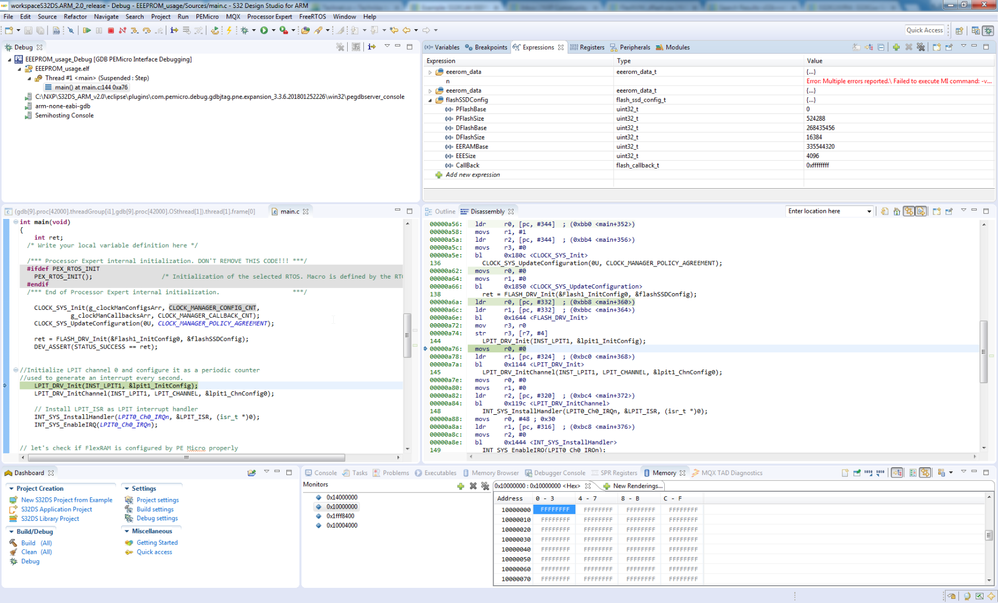The width and height of the screenshot is (998, 603).
Task: Click the green plus in Monitors panel
Action: pos(460,486)
